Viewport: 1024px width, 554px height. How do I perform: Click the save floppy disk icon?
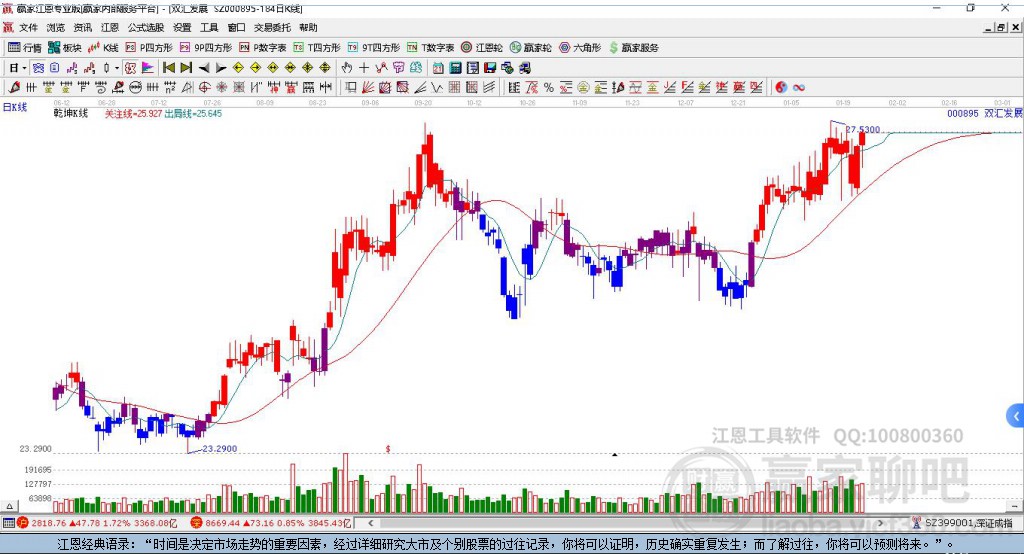(489, 68)
